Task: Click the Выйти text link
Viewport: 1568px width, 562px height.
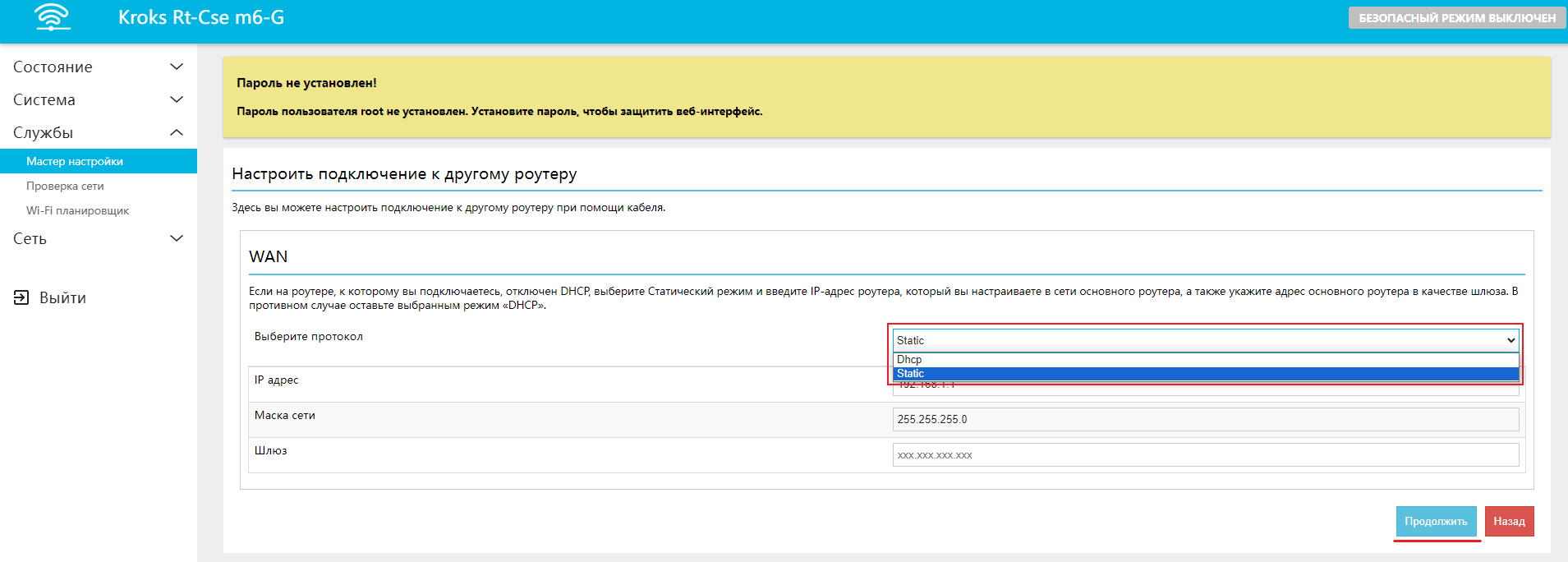Action: pos(62,297)
